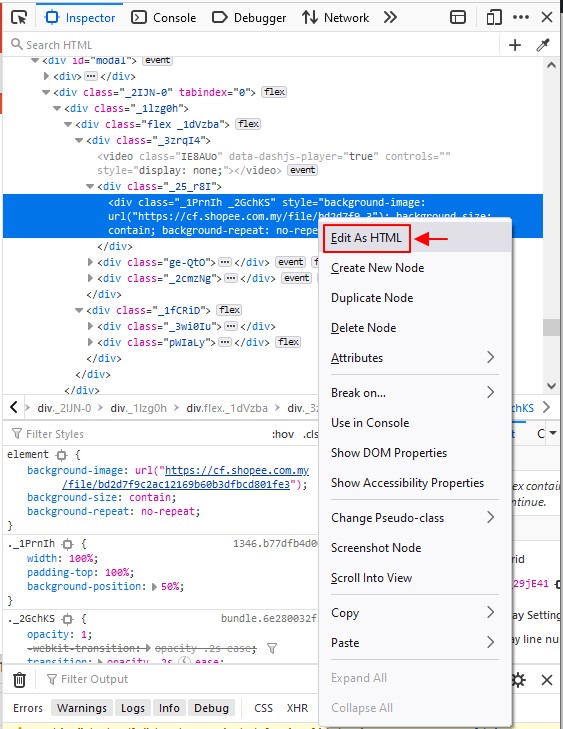
Task: Open the Paste submenu
Action: pyautogui.click(x=415, y=643)
